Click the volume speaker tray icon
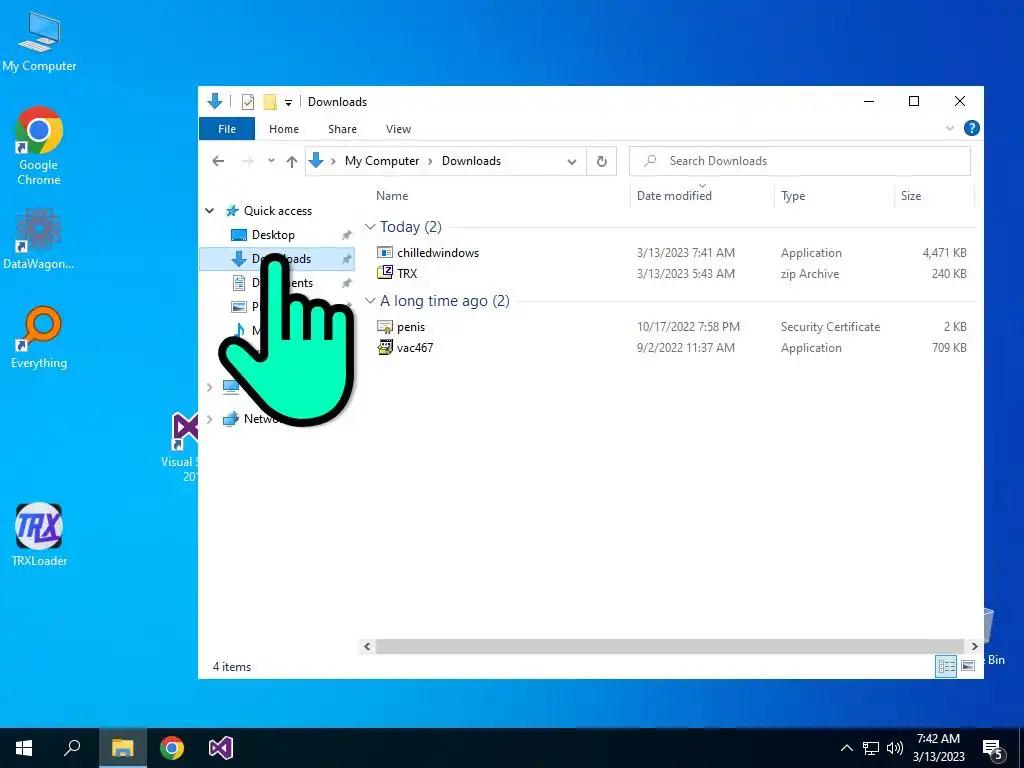Viewport: 1024px width, 768px height. (895, 748)
